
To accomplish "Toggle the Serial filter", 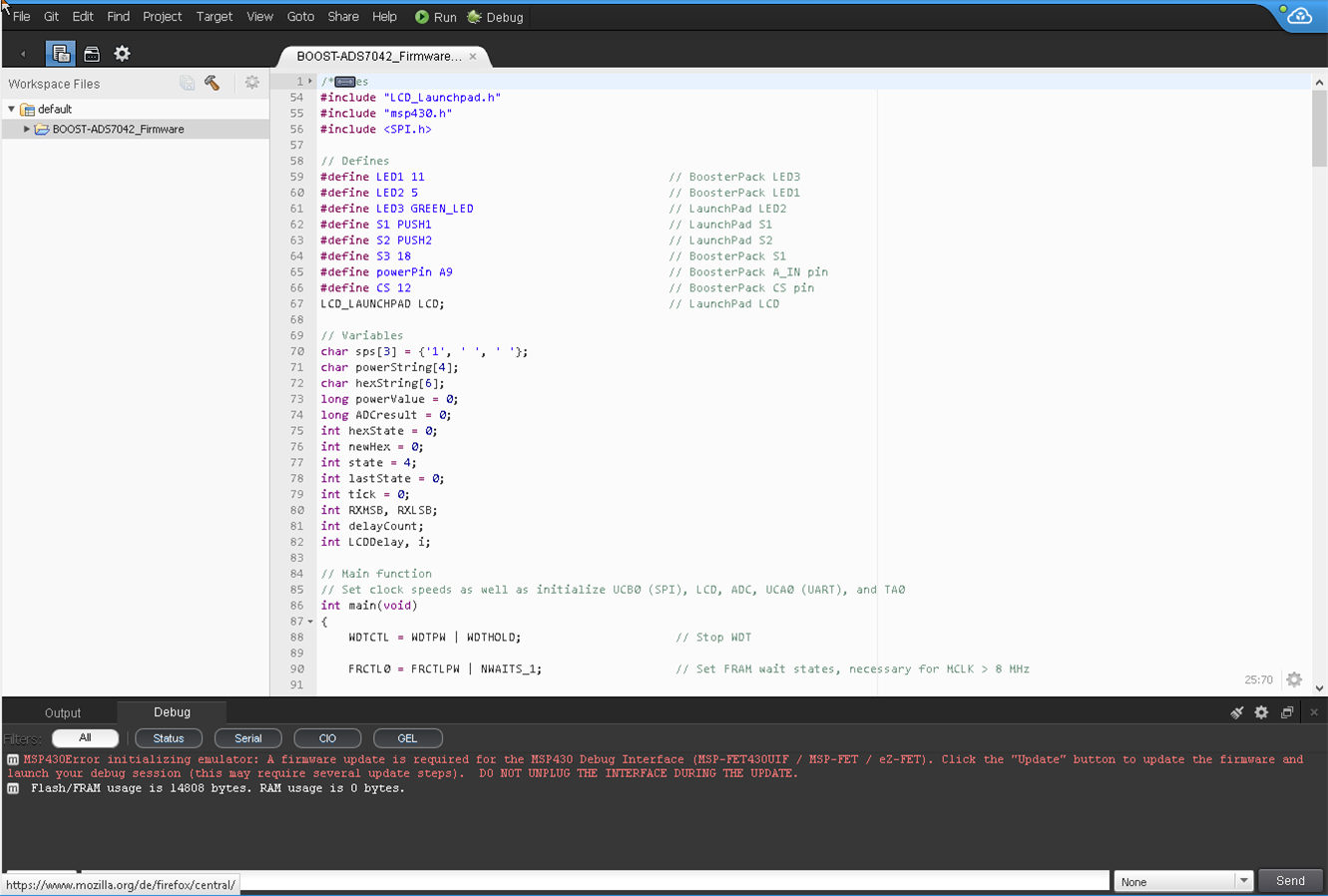I will (x=247, y=738).
